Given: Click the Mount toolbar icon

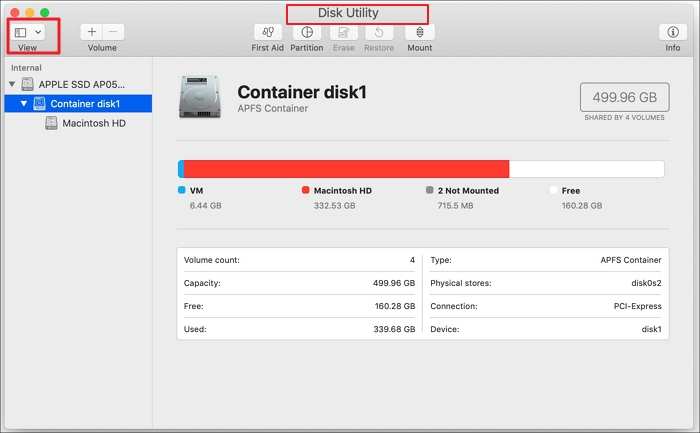Looking at the screenshot, I should click(420, 32).
